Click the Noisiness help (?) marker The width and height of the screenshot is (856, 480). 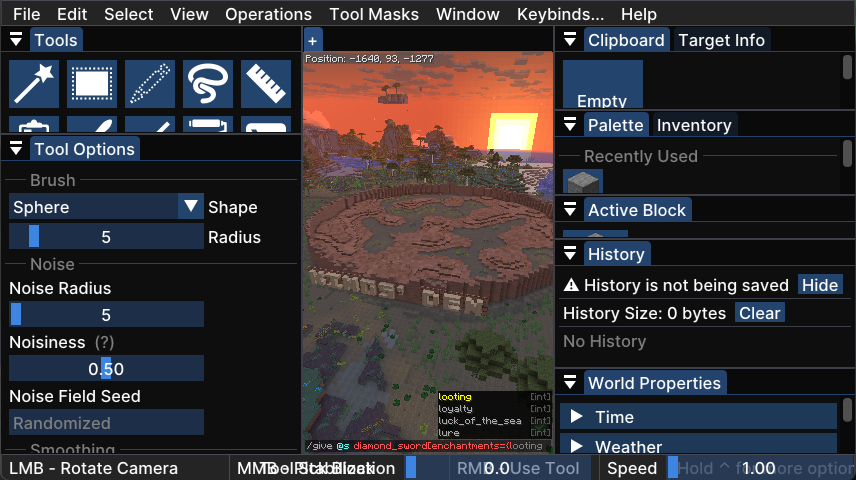[x=104, y=342]
